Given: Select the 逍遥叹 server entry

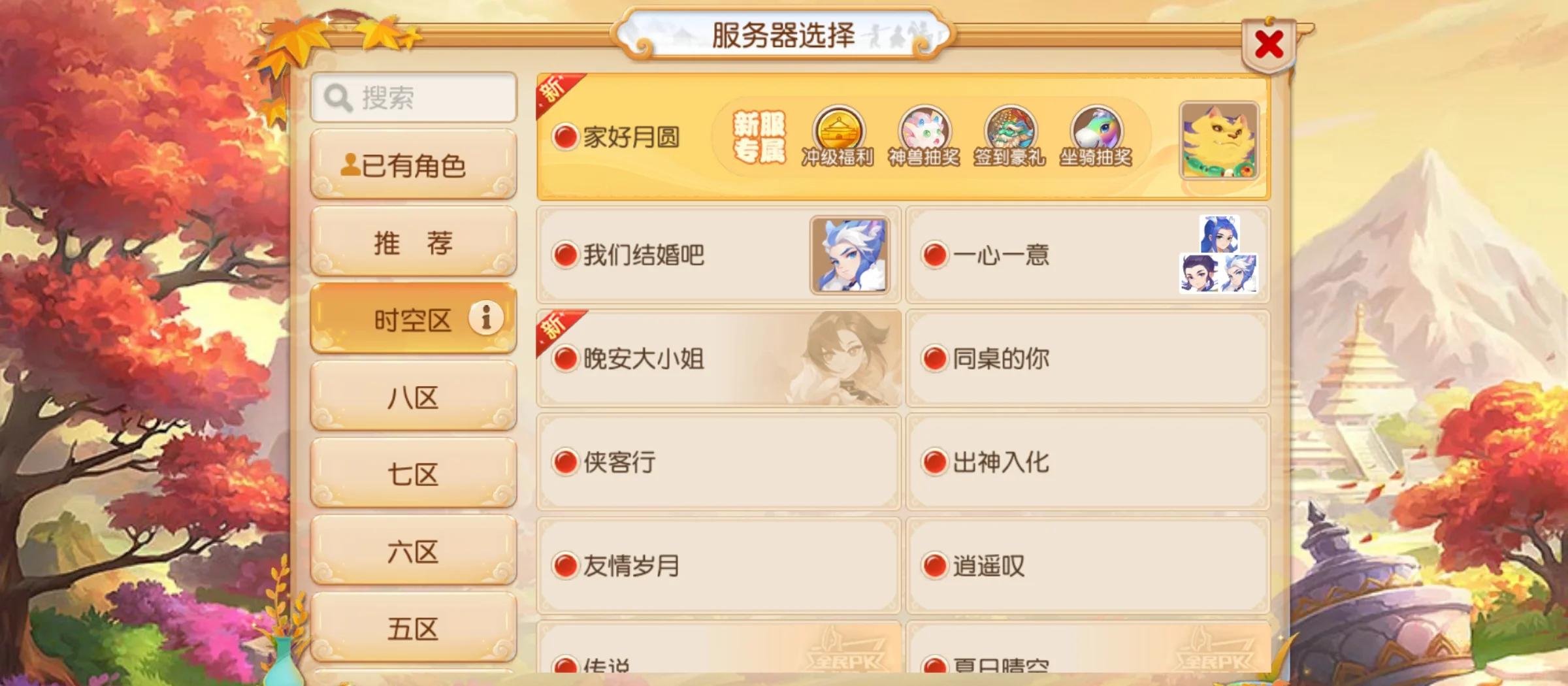Looking at the screenshot, I should tap(1088, 566).
